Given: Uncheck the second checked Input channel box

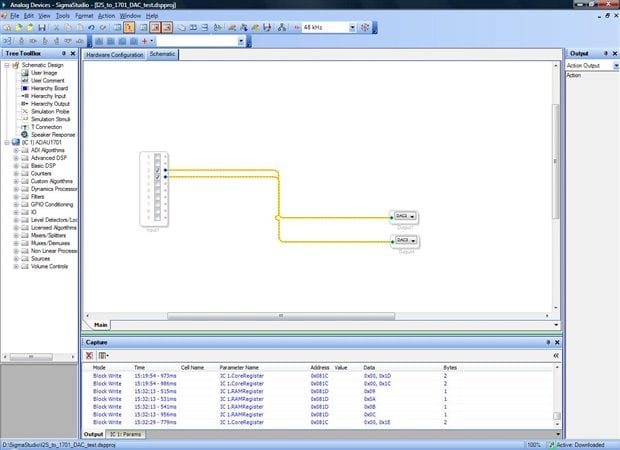Looking at the screenshot, I should tap(157, 177).
